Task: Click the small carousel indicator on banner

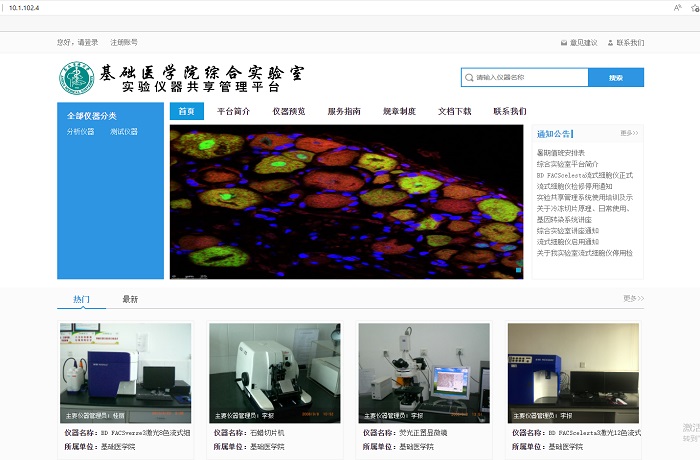Action: click(518, 270)
